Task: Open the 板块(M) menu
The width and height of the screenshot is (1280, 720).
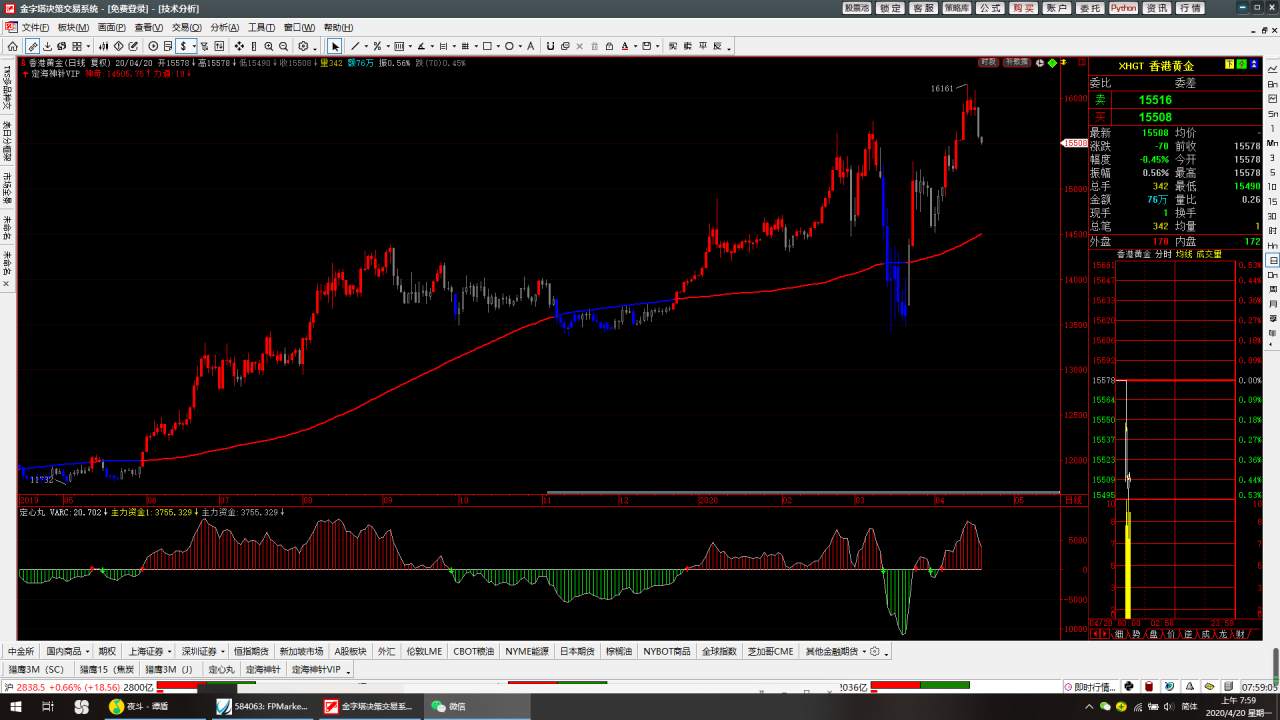Action: point(73,27)
